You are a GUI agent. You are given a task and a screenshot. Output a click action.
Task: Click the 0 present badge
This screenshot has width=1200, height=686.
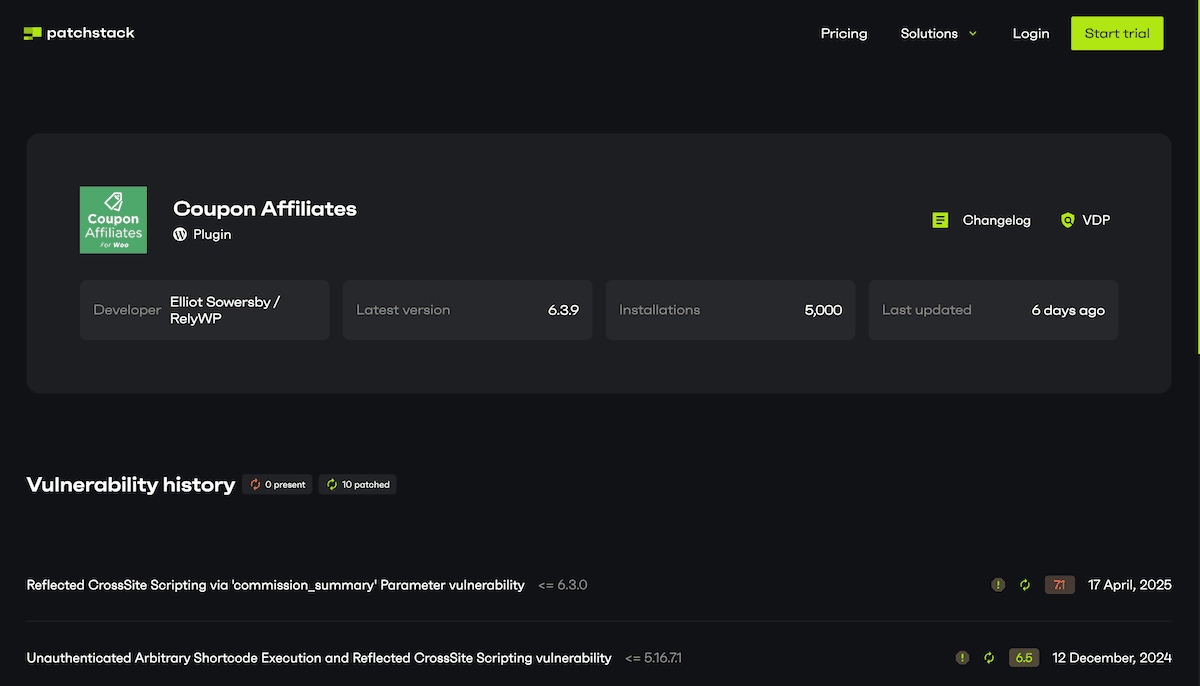click(x=277, y=484)
